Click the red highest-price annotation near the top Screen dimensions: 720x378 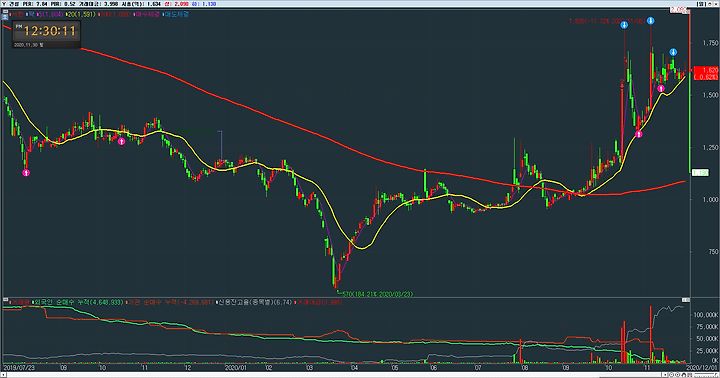608,21
